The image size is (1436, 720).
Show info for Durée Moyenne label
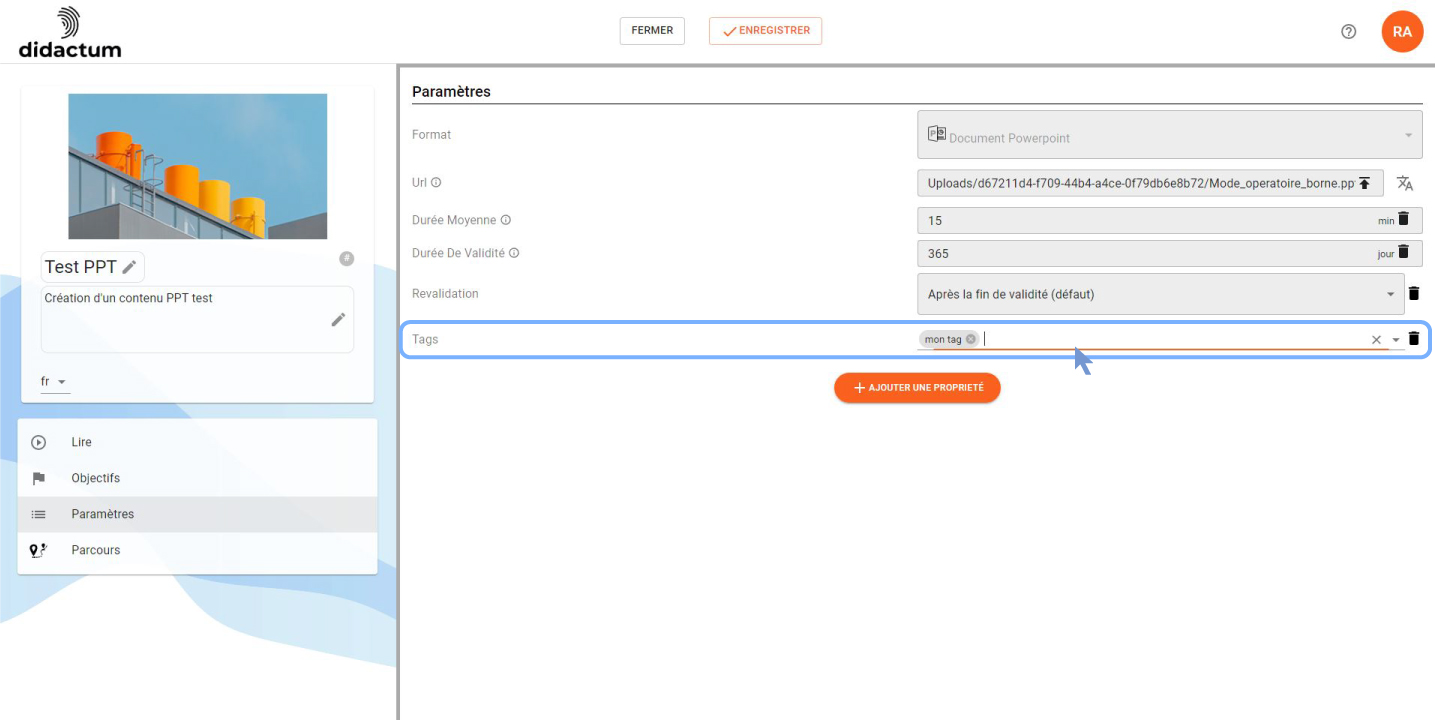click(x=505, y=220)
